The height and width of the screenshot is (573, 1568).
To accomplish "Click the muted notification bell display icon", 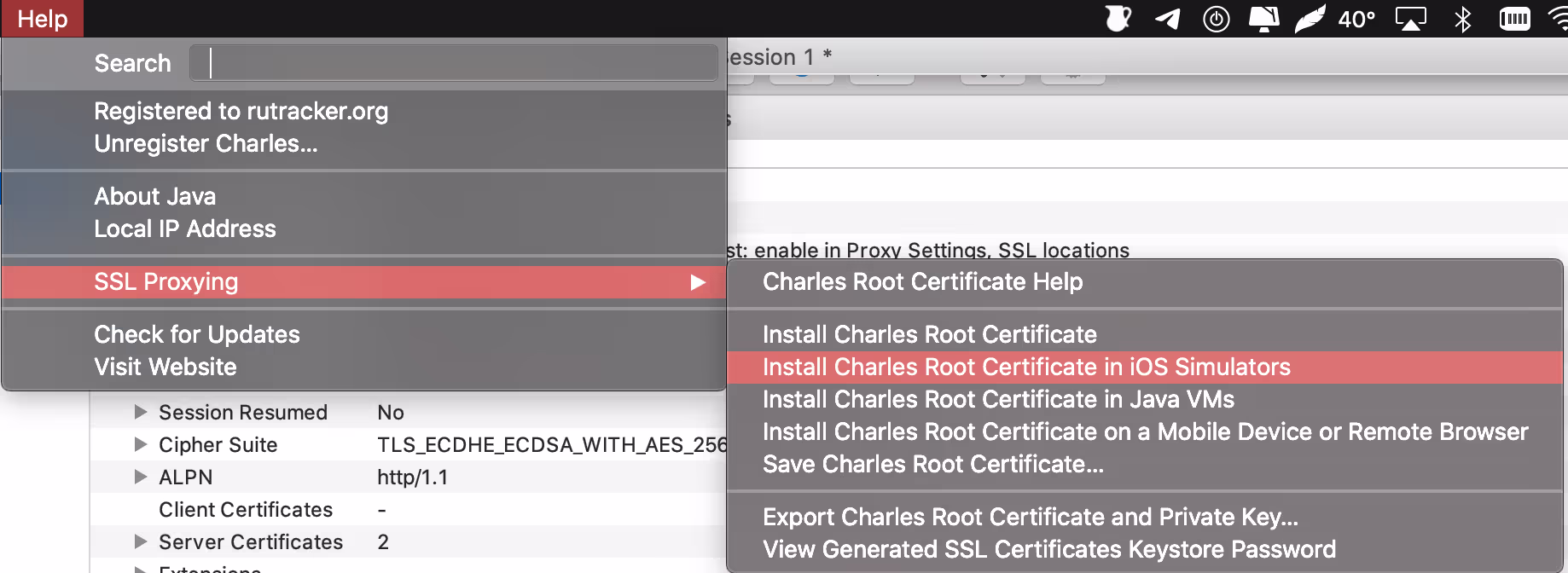I will pyautogui.click(x=1263, y=19).
